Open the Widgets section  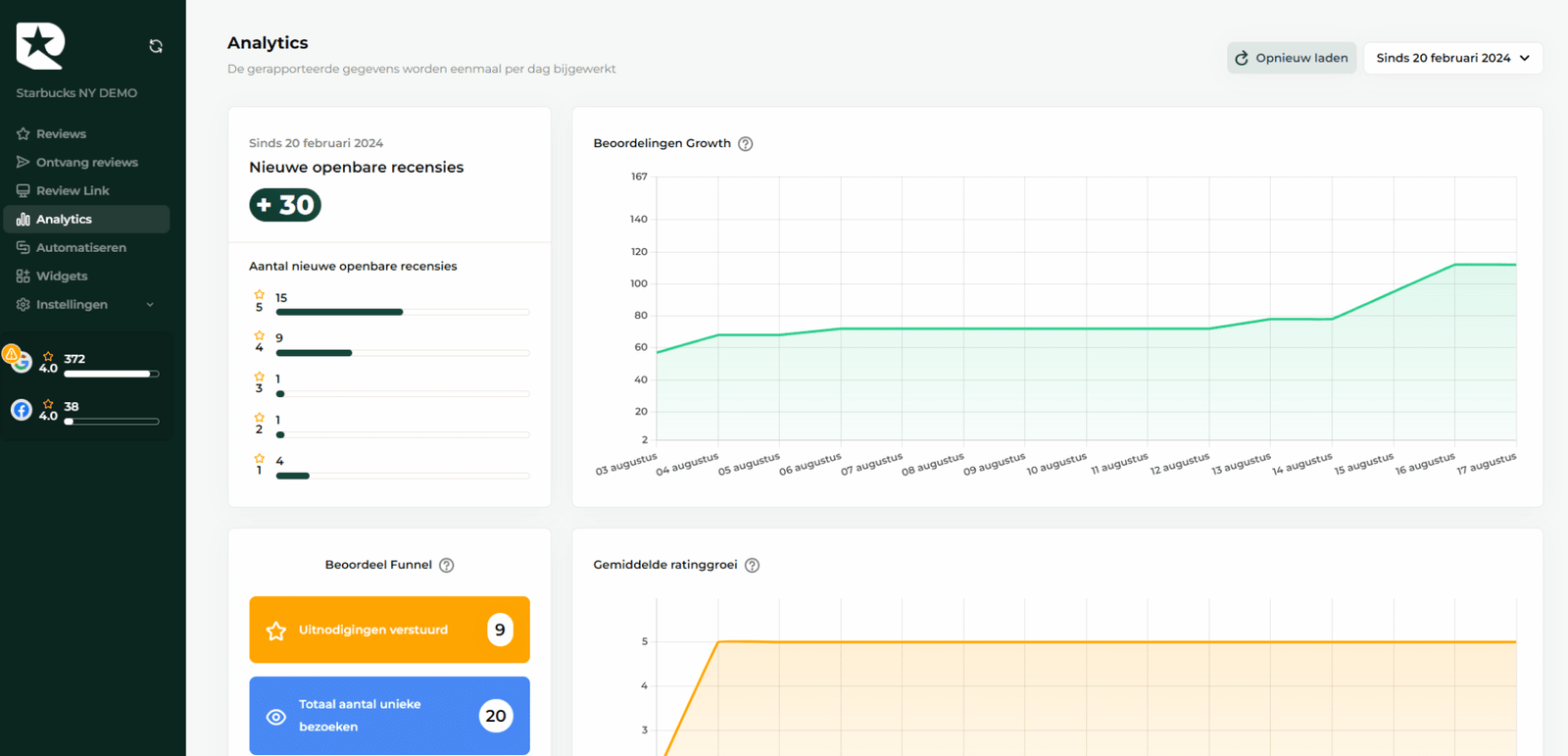pos(62,277)
